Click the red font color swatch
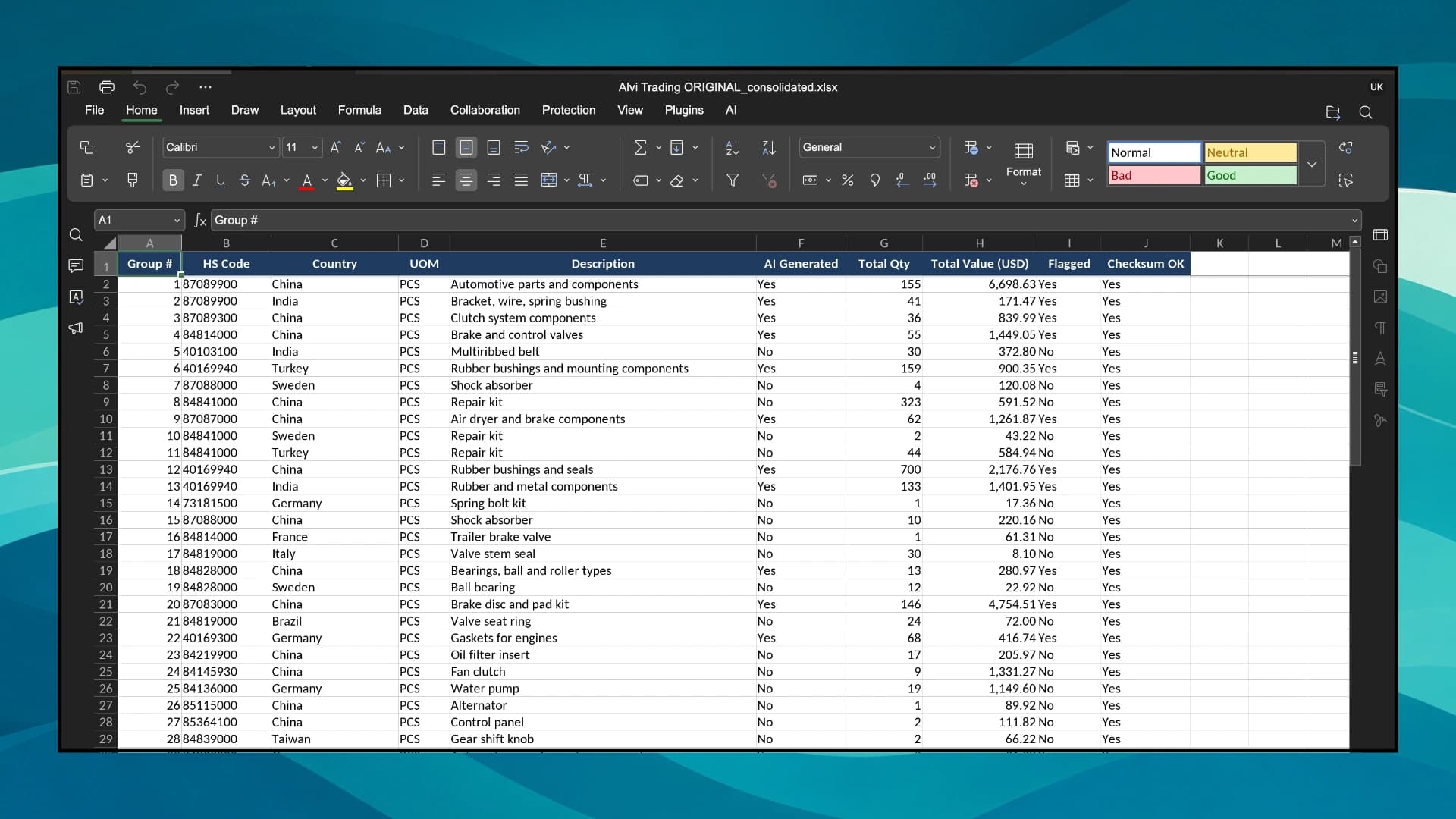Image resolution: width=1456 pixels, height=819 pixels. (x=306, y=180)
